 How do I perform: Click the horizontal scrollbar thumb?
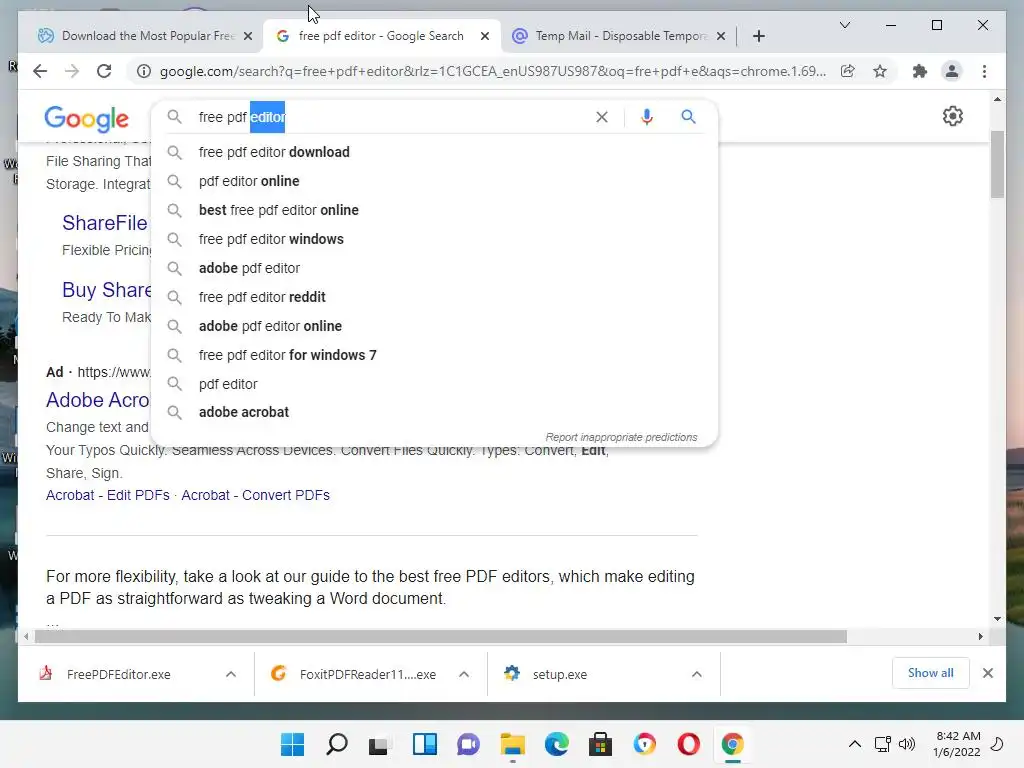441,636
